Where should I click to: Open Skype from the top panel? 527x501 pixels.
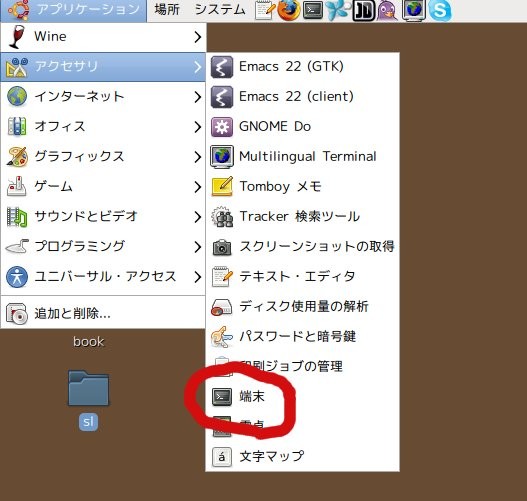(x=440, y=11)
